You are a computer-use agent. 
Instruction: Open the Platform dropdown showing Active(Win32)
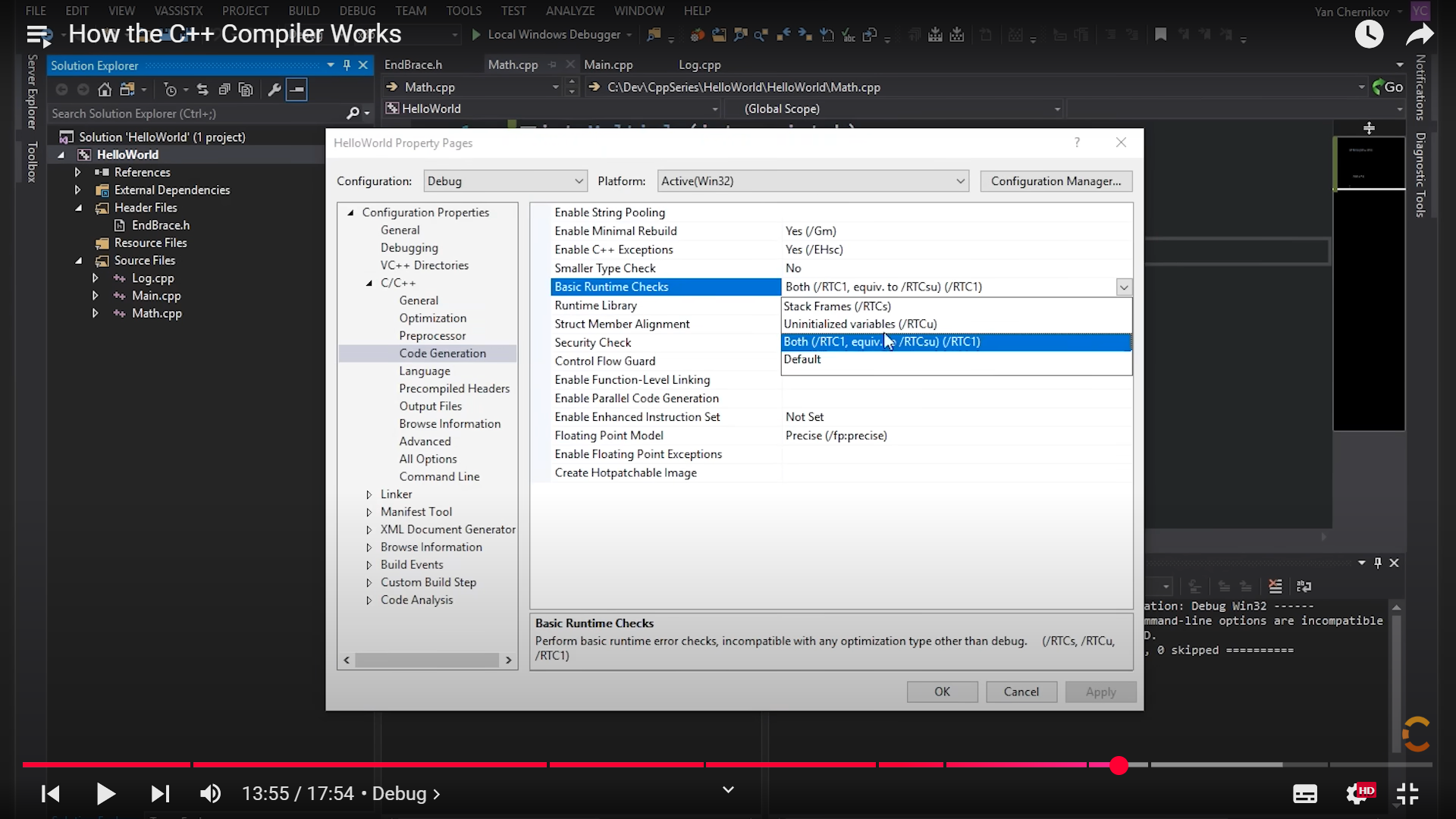[813, 181]
